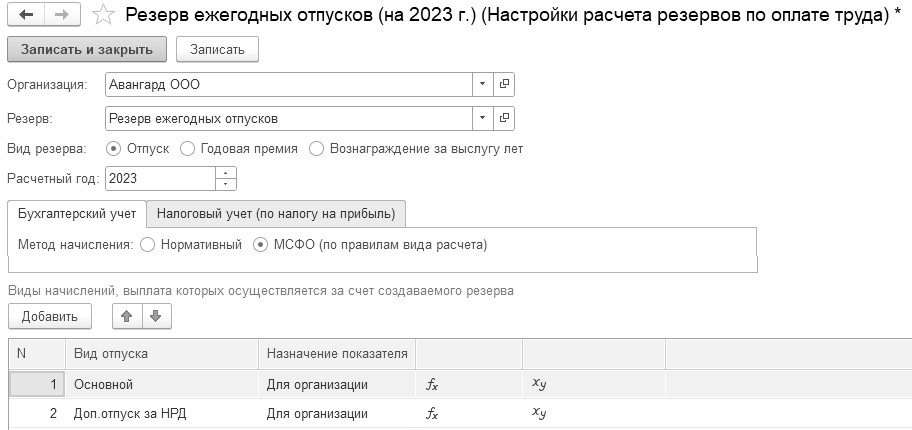Select the Годовая премия reserve type

(x=187, y=149)
